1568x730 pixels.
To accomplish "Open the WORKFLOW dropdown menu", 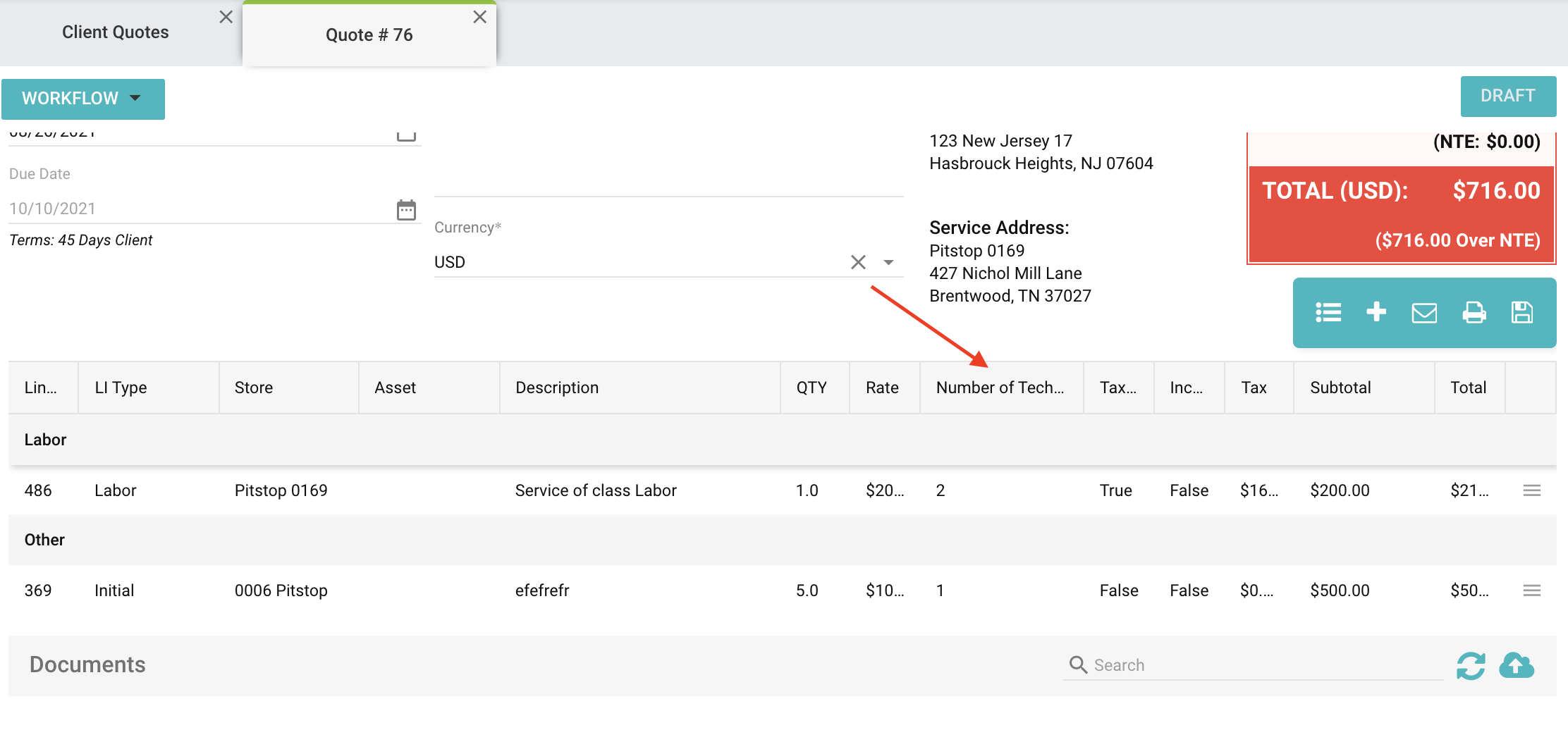I will pyautogui.click(x=82, y=99).
